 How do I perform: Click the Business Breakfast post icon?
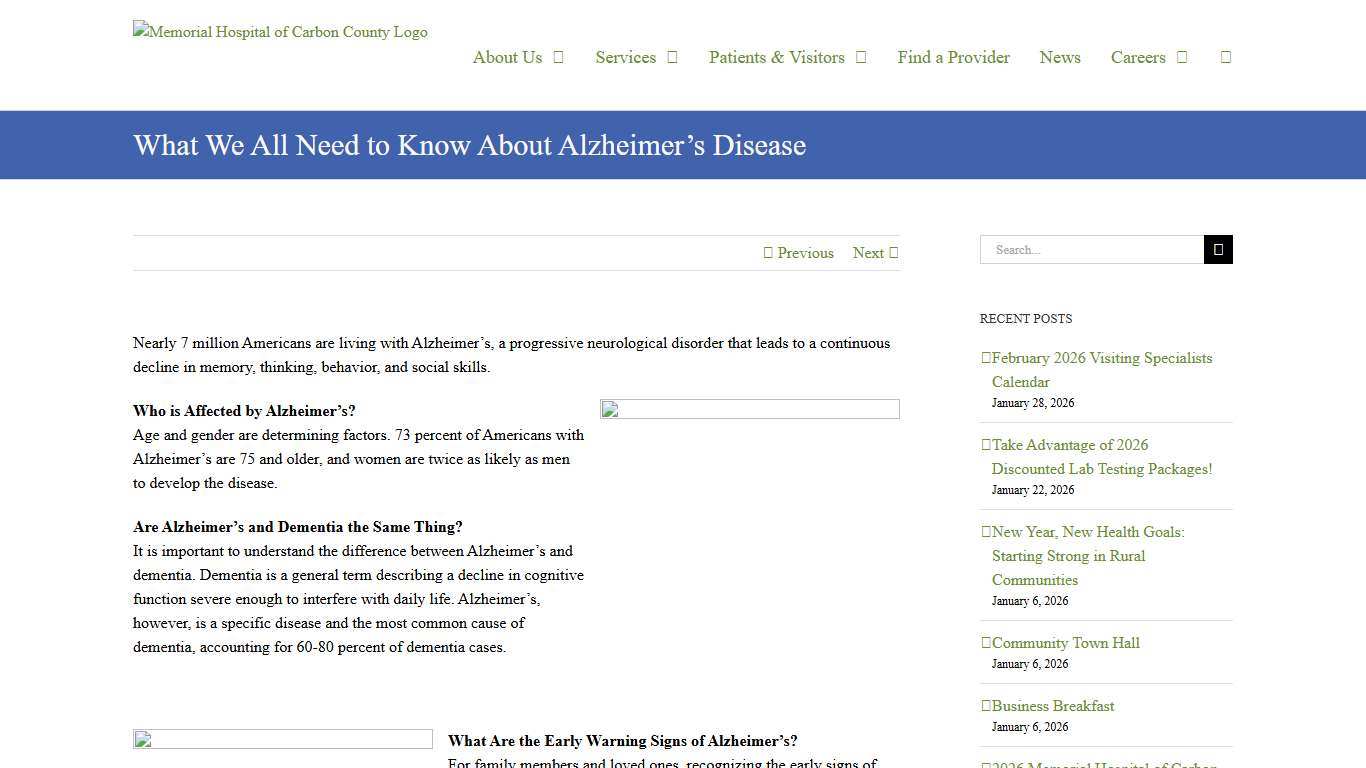click(x=985, y=705)
